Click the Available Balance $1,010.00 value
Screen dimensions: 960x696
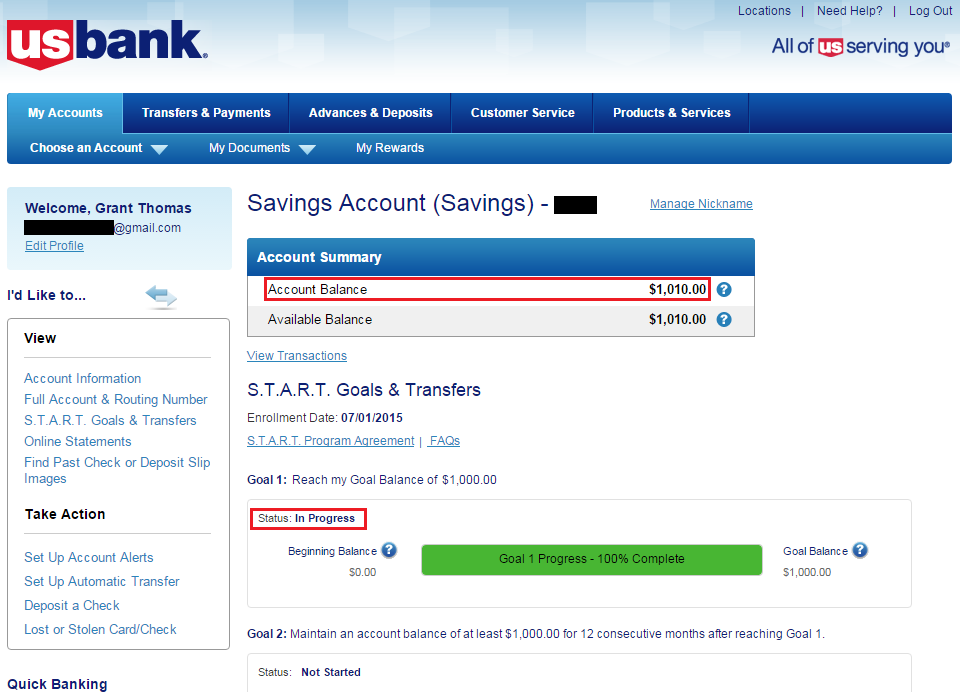677,320
